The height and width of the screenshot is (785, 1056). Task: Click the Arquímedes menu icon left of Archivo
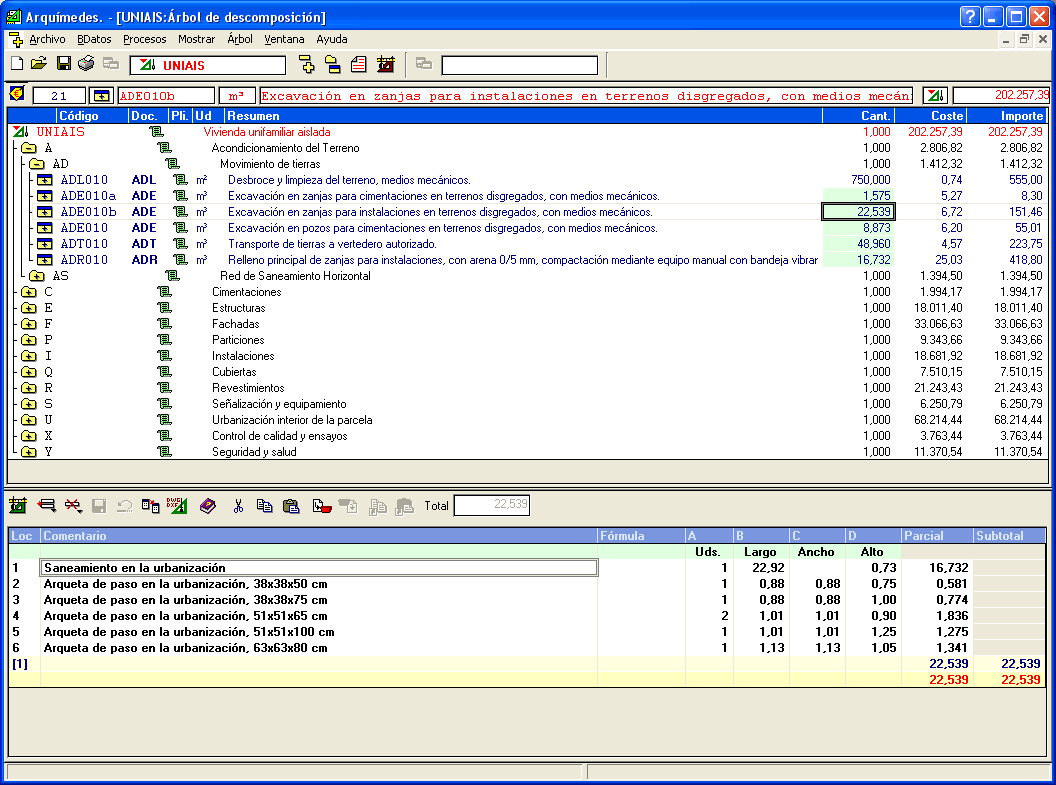(16, 39)
